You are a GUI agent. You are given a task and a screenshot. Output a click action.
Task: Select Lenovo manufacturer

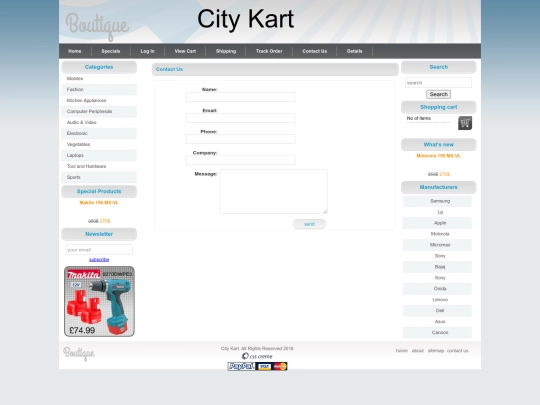437,300
